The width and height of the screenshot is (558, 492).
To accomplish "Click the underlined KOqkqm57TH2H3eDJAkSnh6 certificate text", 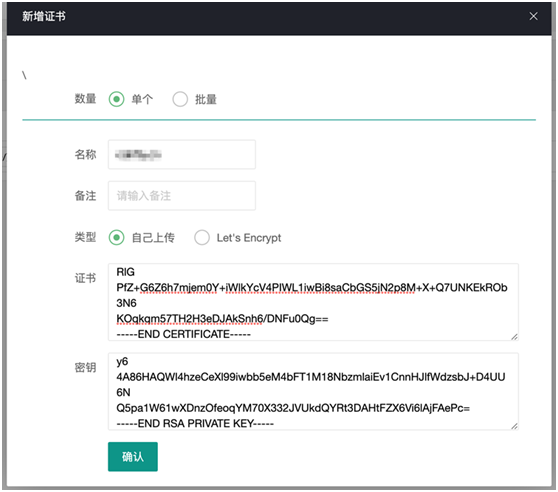I will tap(189, 319).
